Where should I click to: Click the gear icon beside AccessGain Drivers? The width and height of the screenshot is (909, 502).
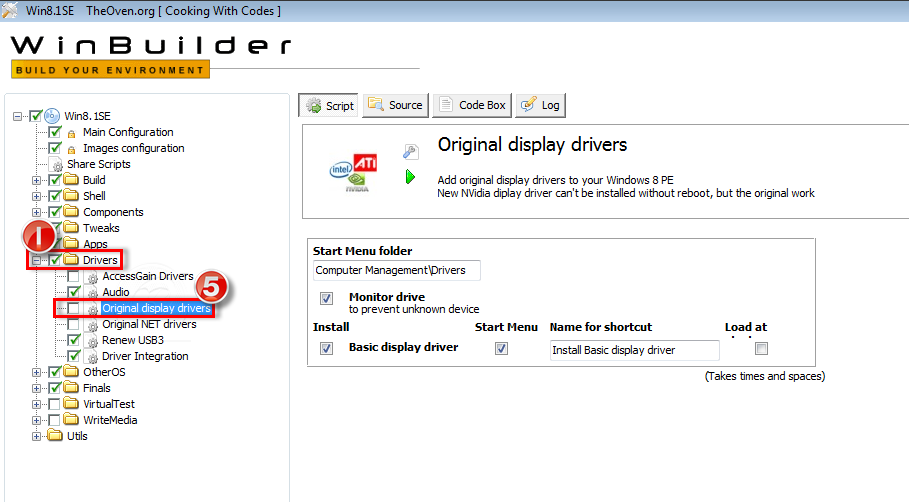92,278
